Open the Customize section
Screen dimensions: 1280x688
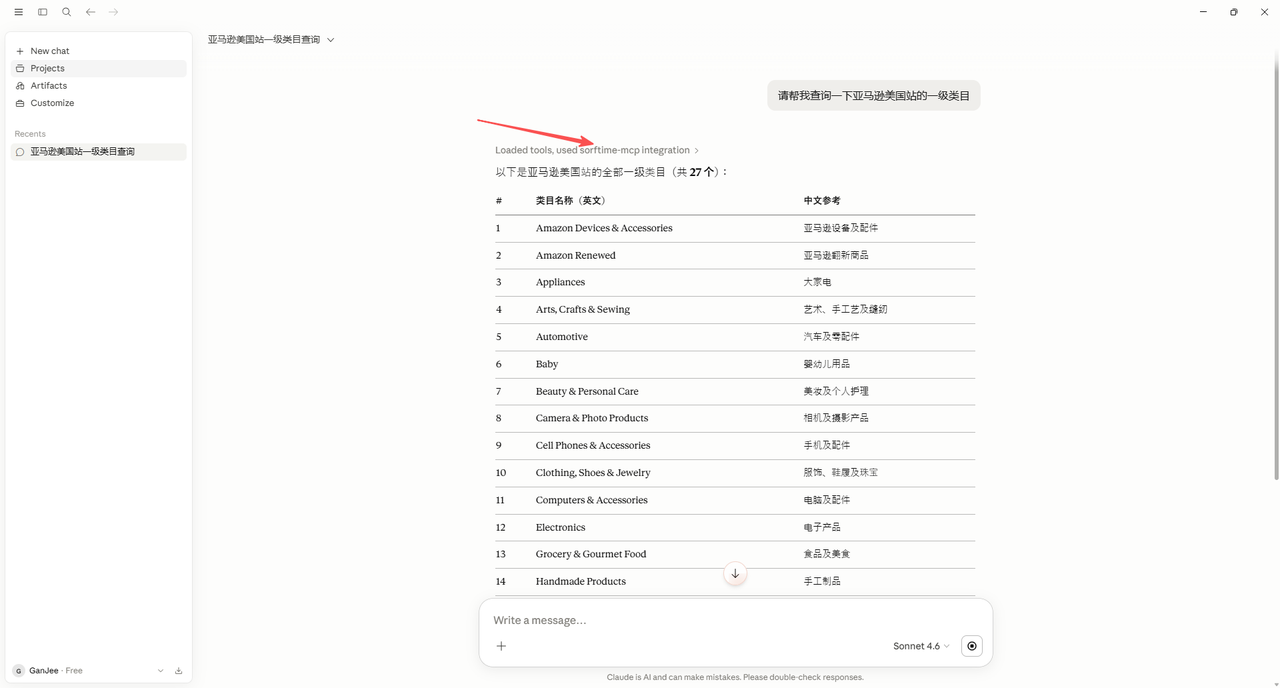point(98,103)
